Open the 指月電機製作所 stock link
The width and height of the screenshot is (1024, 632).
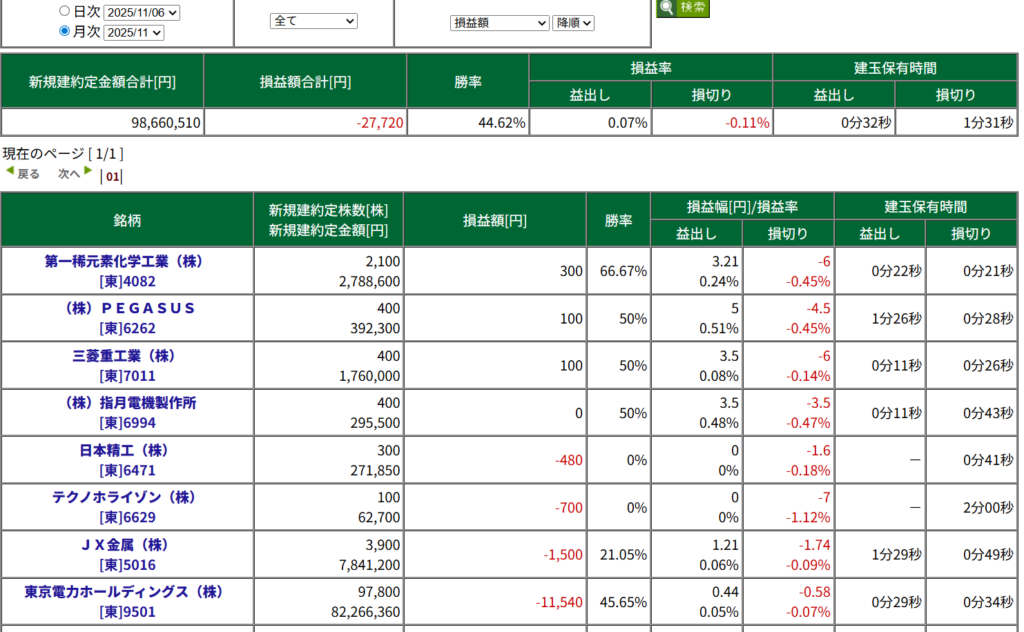tap(127, 403)
